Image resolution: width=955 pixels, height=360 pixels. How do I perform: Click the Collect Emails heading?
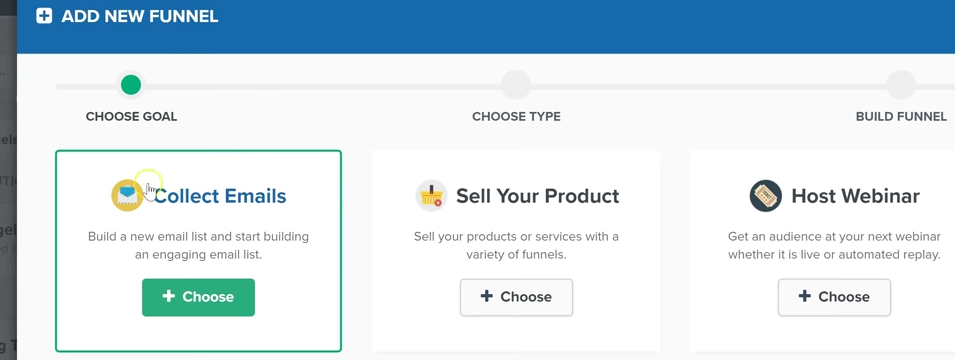click(x=220, y=196)
